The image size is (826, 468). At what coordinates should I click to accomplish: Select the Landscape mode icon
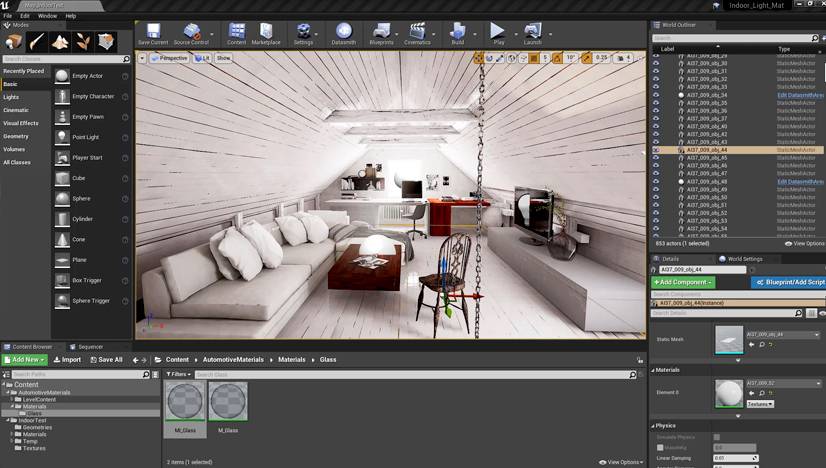(x=60, y=42)
